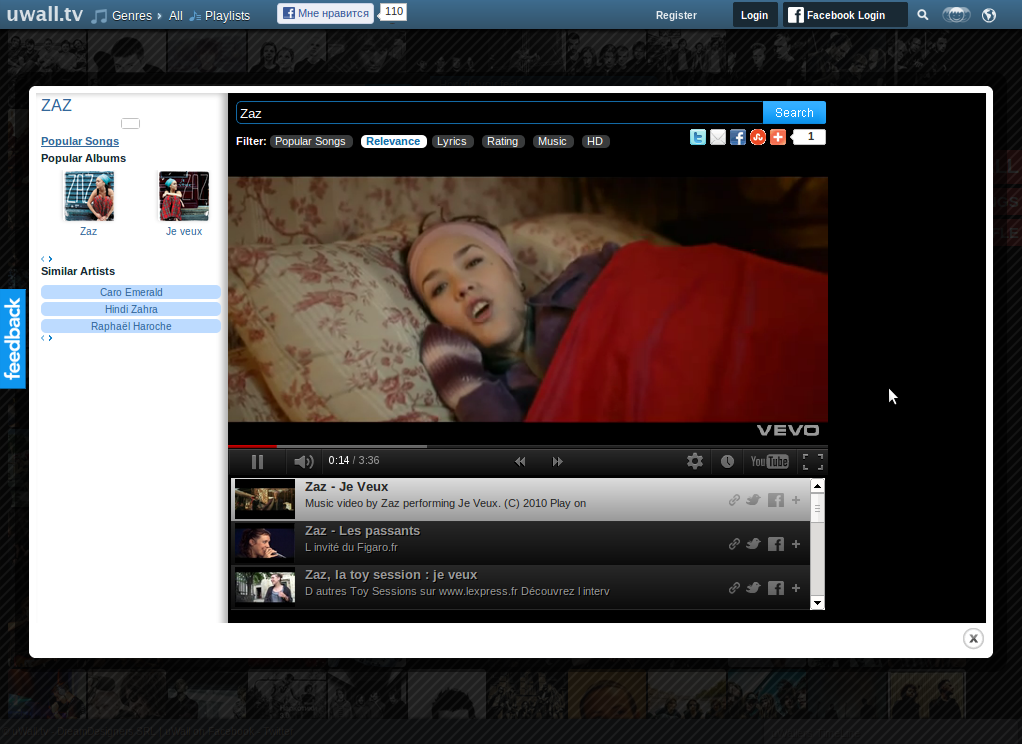The width and height of the screenshot is (1022, 744).
Task: Select similar artist Caro Emerald
Action: (131, 292)
